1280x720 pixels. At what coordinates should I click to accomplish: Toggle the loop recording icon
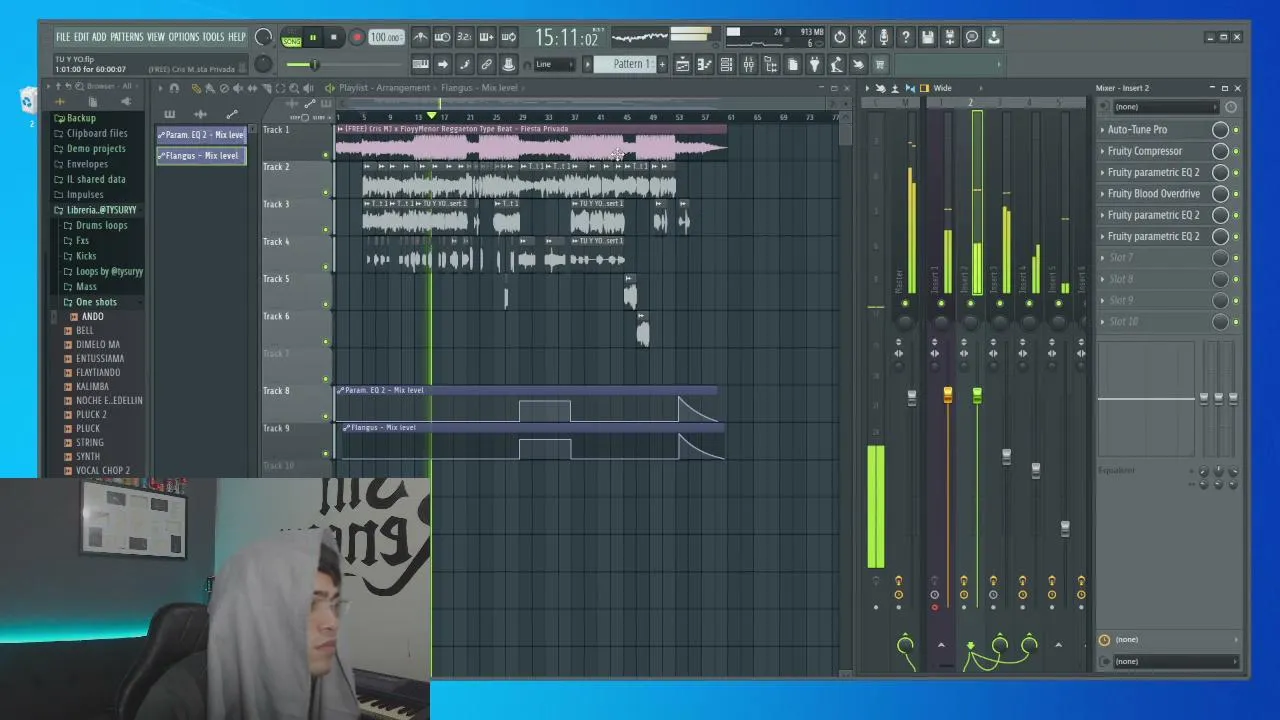(x=508, y=37)
